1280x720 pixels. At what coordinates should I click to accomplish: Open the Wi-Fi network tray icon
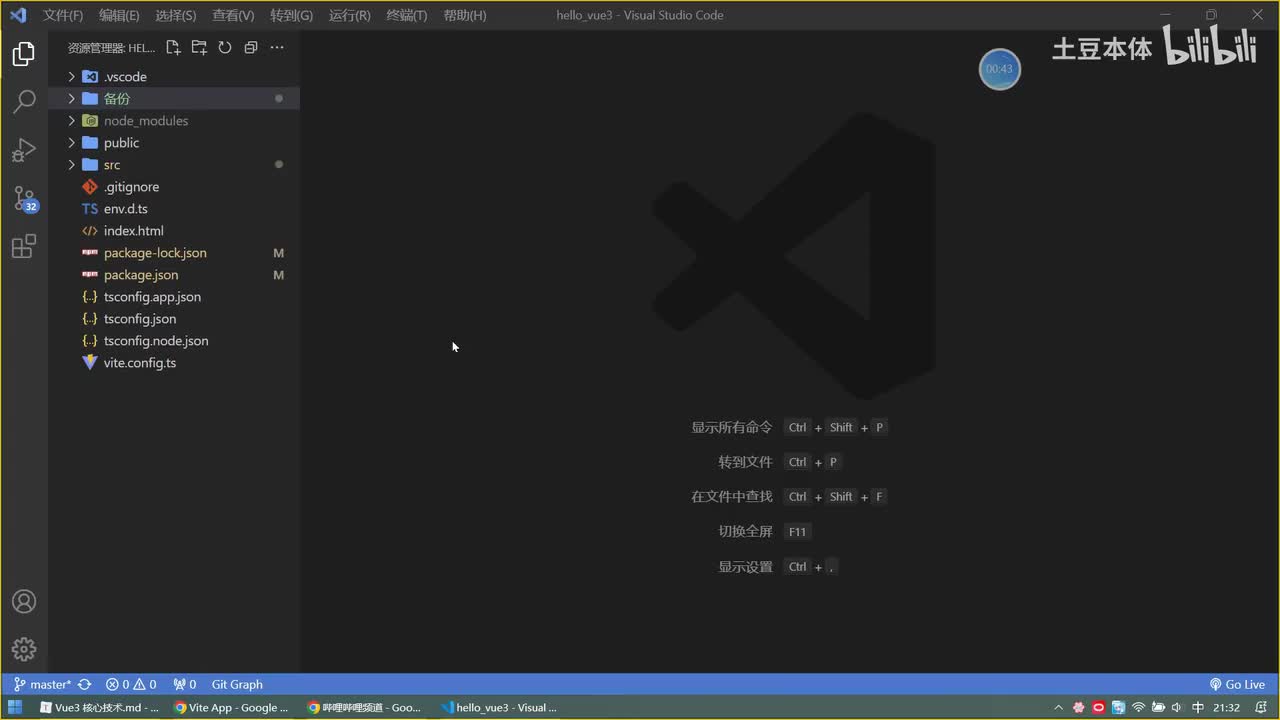point(1138,708)
